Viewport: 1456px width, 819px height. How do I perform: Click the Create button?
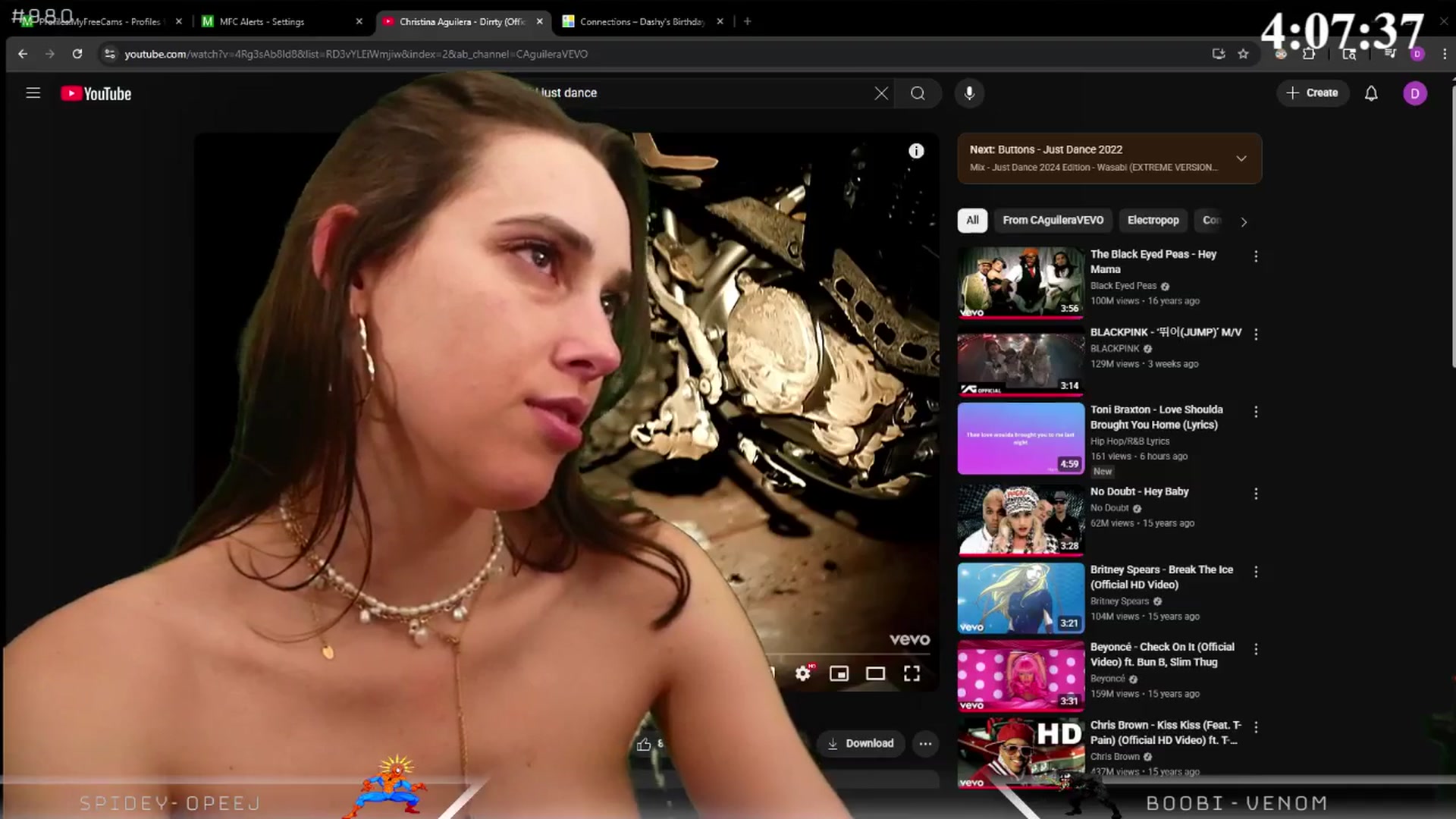click(x=1313, y=93)
